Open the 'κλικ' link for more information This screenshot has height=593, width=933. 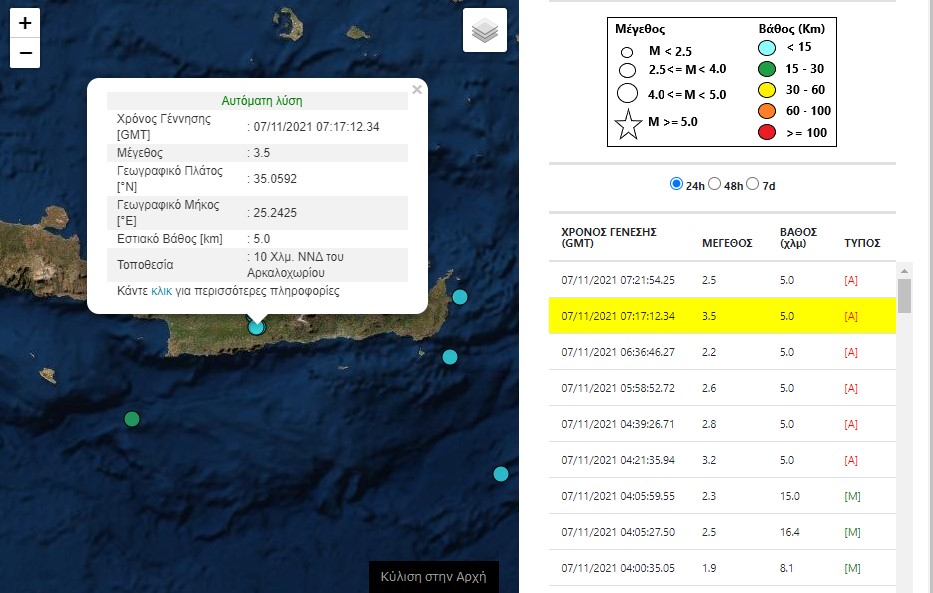tap(161, 291)
